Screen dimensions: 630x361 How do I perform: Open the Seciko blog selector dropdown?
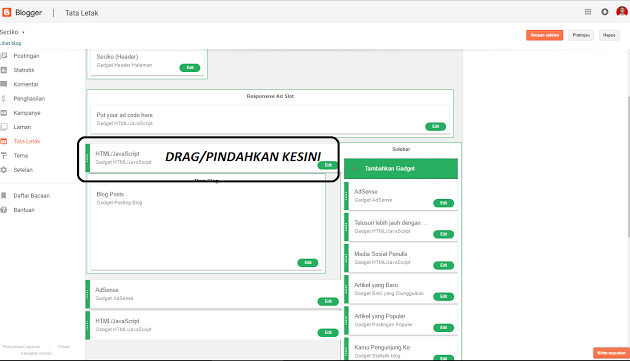[12, 32]
